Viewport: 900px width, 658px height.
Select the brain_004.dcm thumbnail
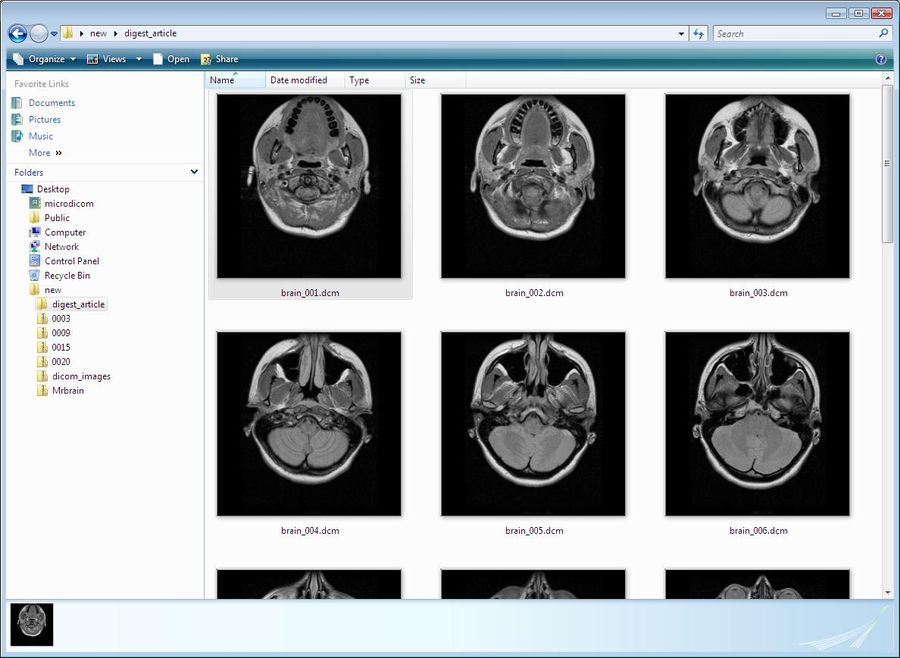pos(308,422)
